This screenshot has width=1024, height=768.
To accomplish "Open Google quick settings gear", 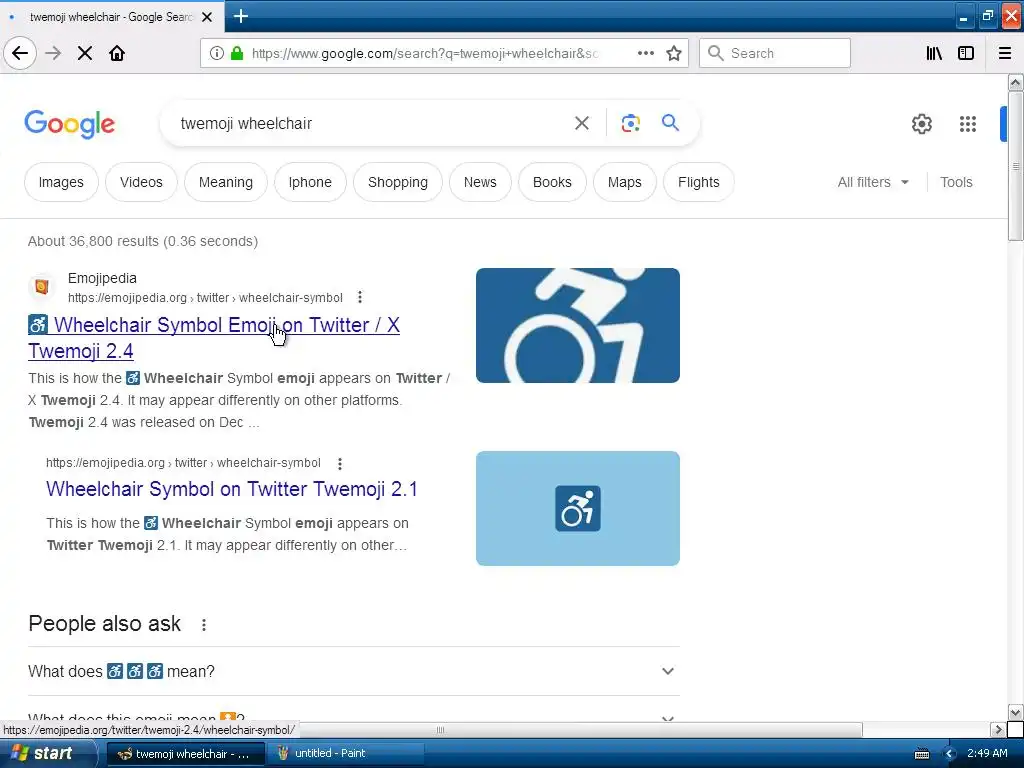I will click(x=921, y=123).
